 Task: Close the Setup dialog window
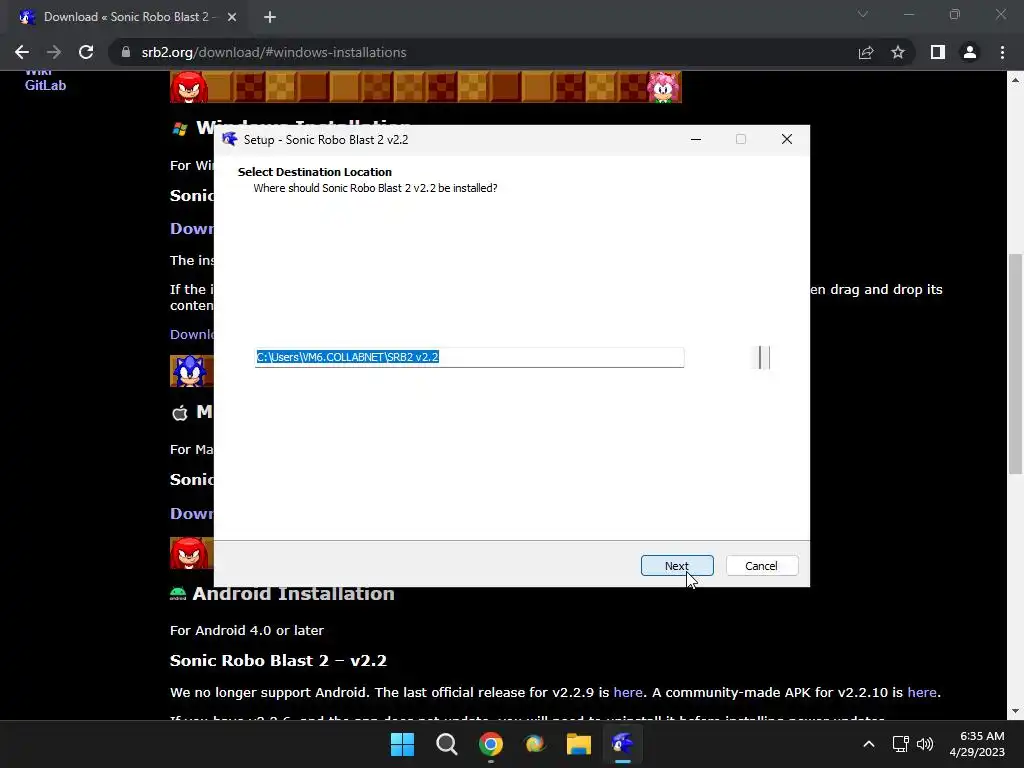click(x=787, y=139)
